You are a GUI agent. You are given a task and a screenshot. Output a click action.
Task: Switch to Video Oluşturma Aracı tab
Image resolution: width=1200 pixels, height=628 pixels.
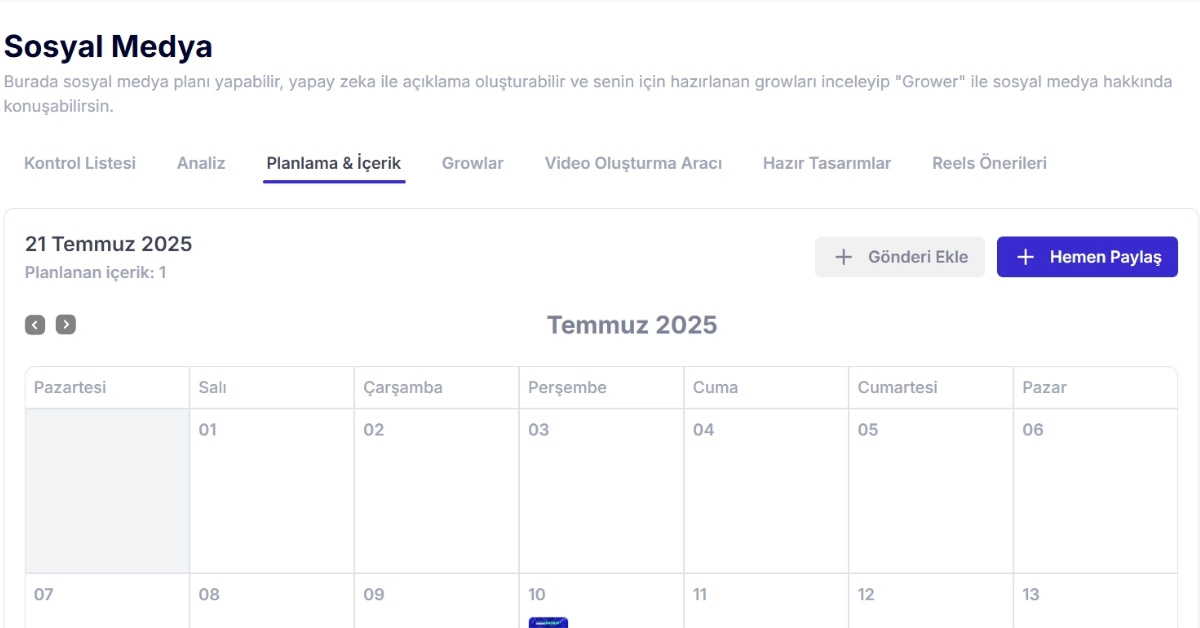[x=633, y=163]
